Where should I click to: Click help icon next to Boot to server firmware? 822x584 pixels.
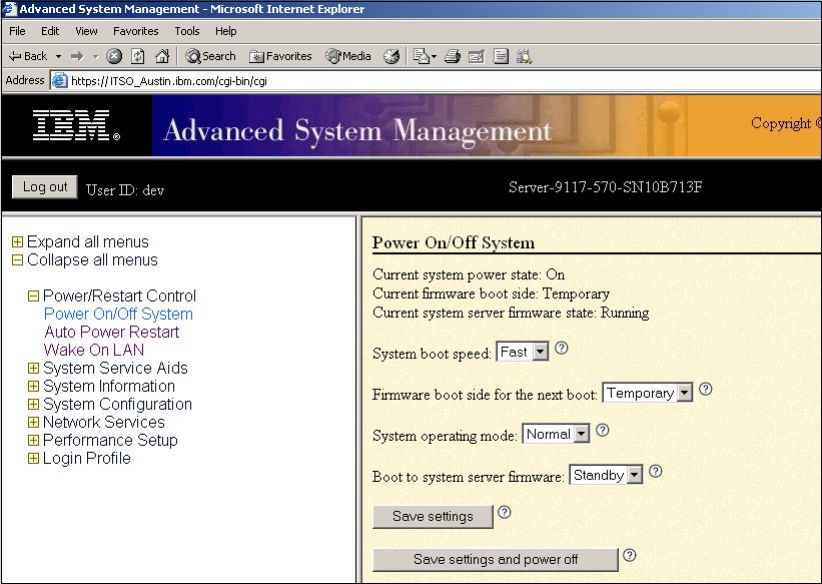pos(655,471)
